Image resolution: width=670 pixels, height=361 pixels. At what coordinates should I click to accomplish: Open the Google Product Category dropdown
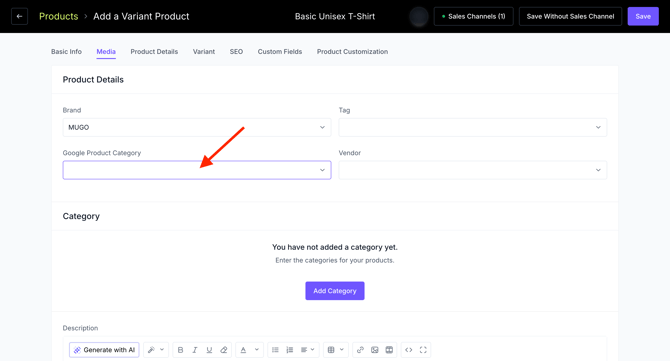coord(197,170)
